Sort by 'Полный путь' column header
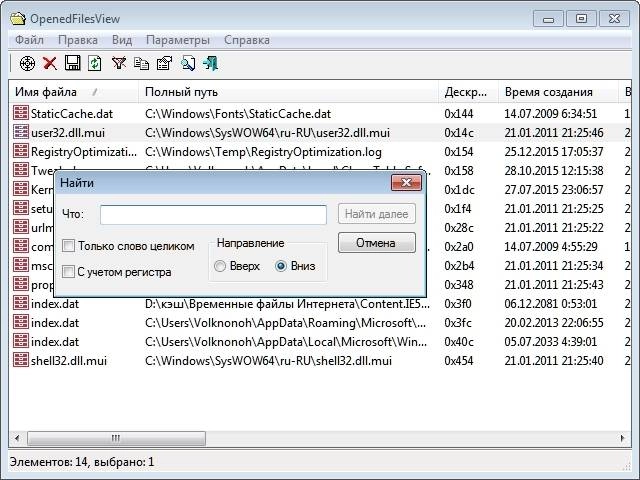The image size is (640, 480). pos(288,92)
